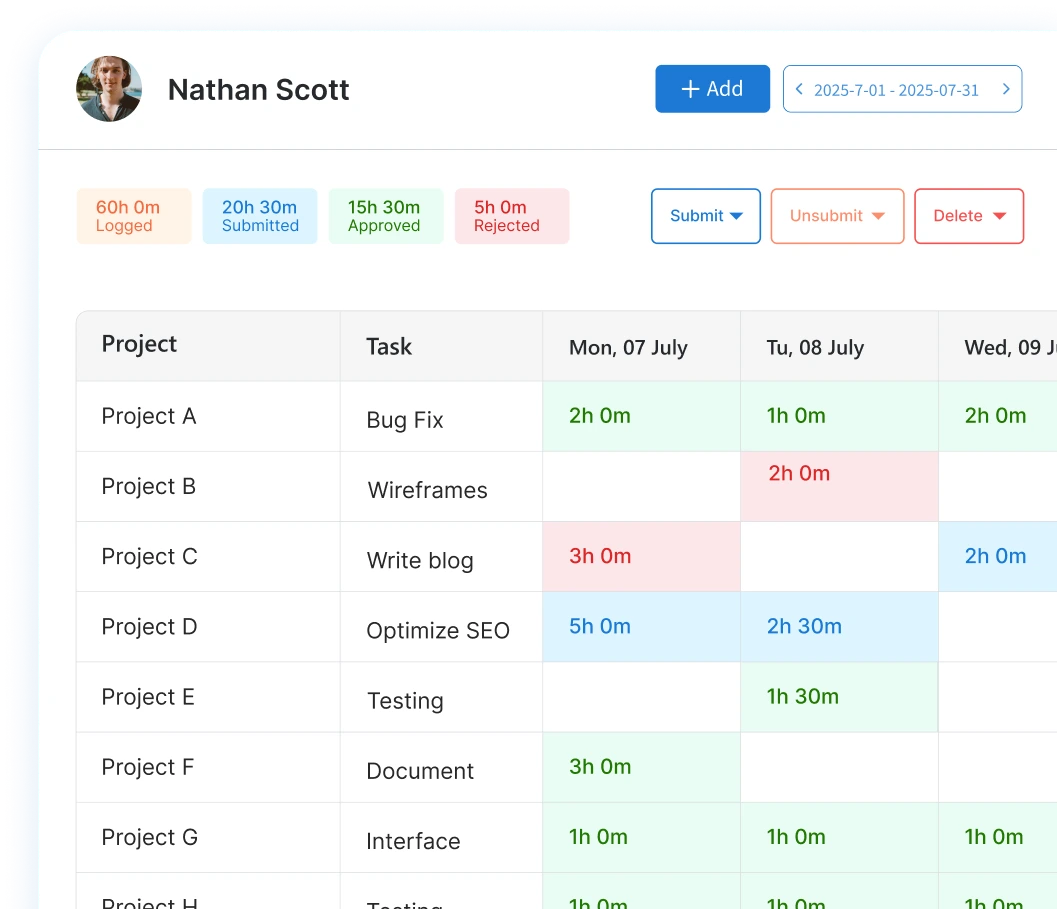
Task: Open the date range 2025-7-01 - 2025-07-31 picker
Action: pyautogui.click(x=899, y=88)
